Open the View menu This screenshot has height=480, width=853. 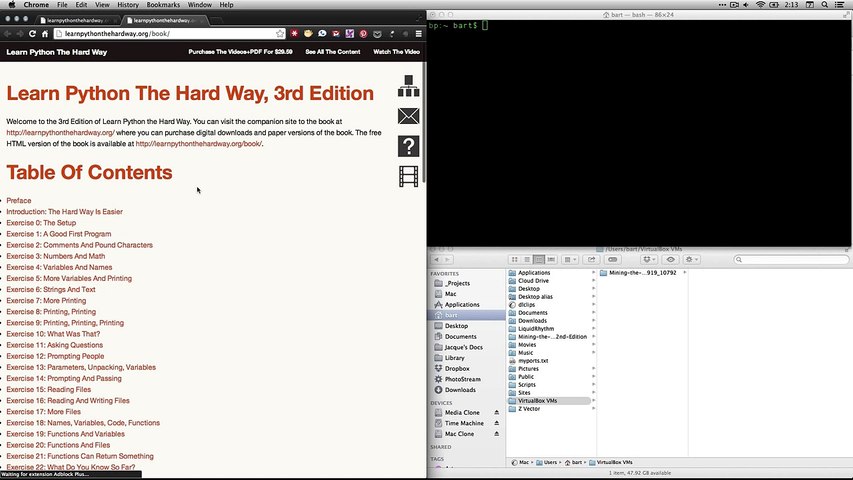pos(102,4)
